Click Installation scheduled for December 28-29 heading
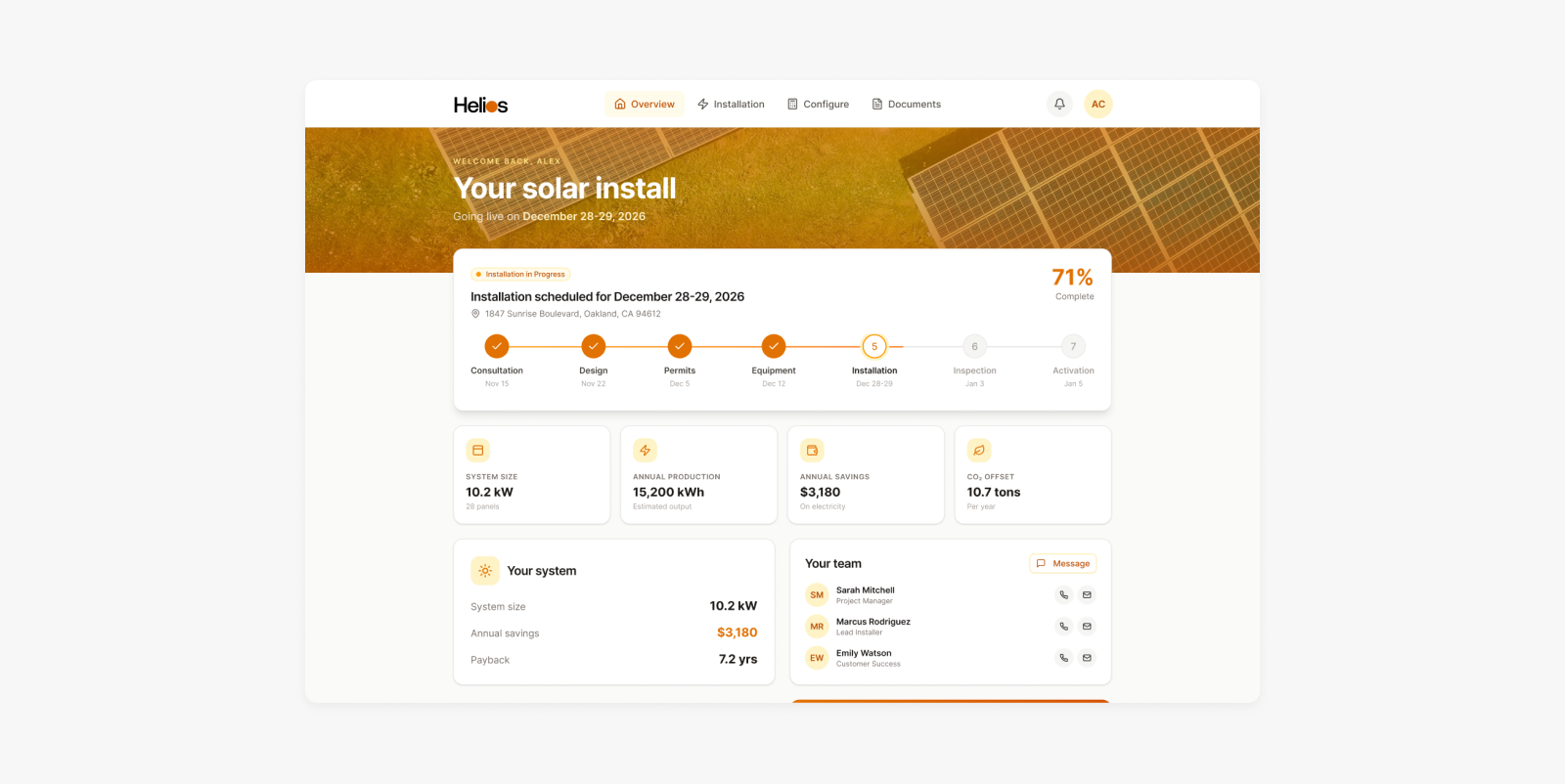The width and height of the screenshot is (1565, 784). point(607,297)
